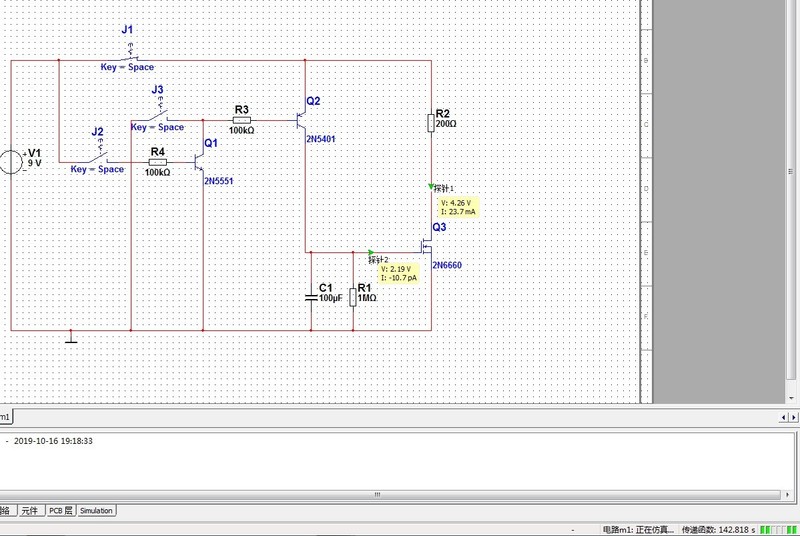Screen dimensions: 800x536
Task: Click the ground symbol at bottom left
Action: pos(70,338)
